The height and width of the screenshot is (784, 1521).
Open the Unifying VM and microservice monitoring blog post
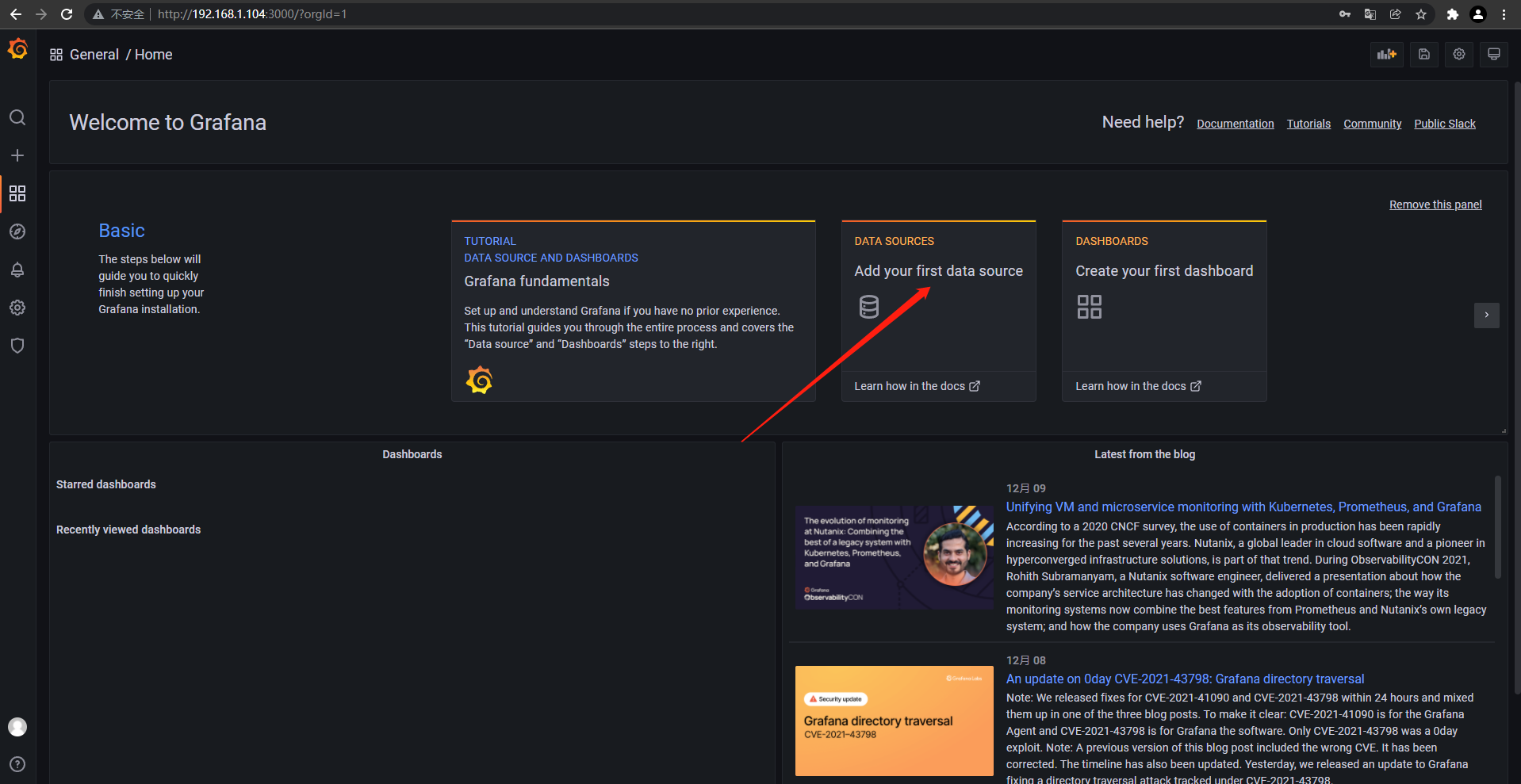click(x=1243, y=507)
